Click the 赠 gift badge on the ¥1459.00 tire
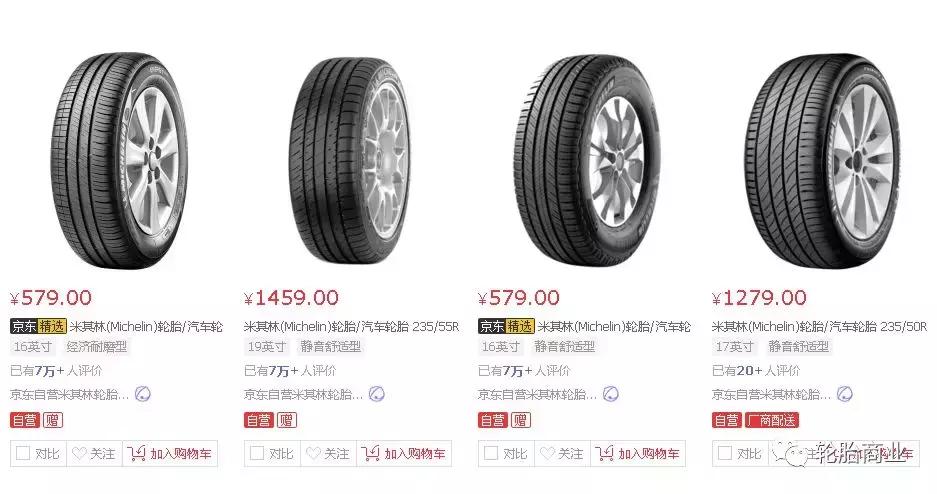The image size is (937, 494). [286, 420]
